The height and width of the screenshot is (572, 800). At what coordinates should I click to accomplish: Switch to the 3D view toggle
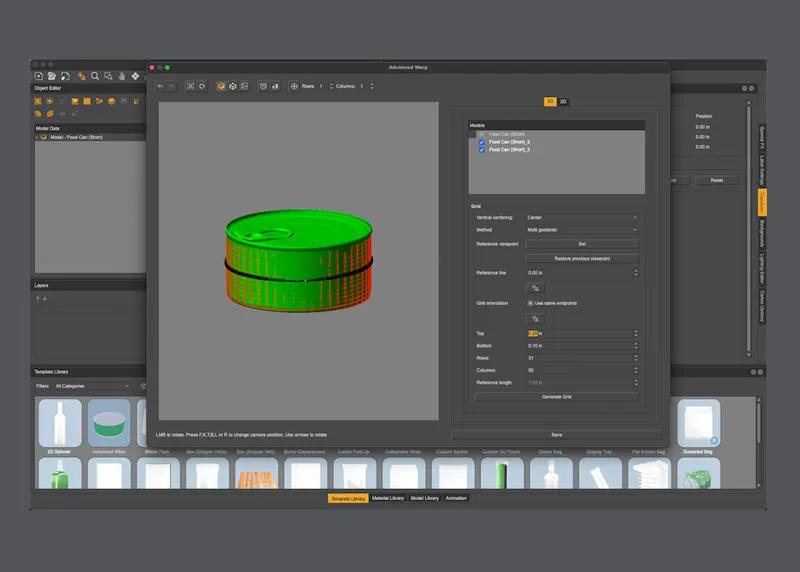[x=550, y=102]
